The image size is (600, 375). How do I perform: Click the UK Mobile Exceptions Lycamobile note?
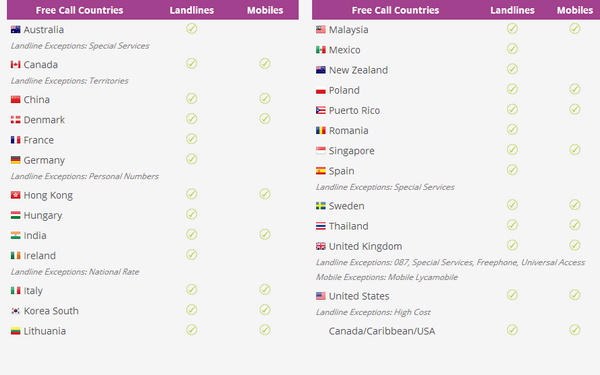tap(386, 277)
